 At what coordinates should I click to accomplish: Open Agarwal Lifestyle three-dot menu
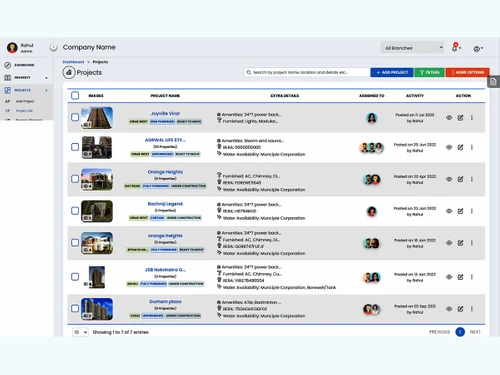(472, 147)
